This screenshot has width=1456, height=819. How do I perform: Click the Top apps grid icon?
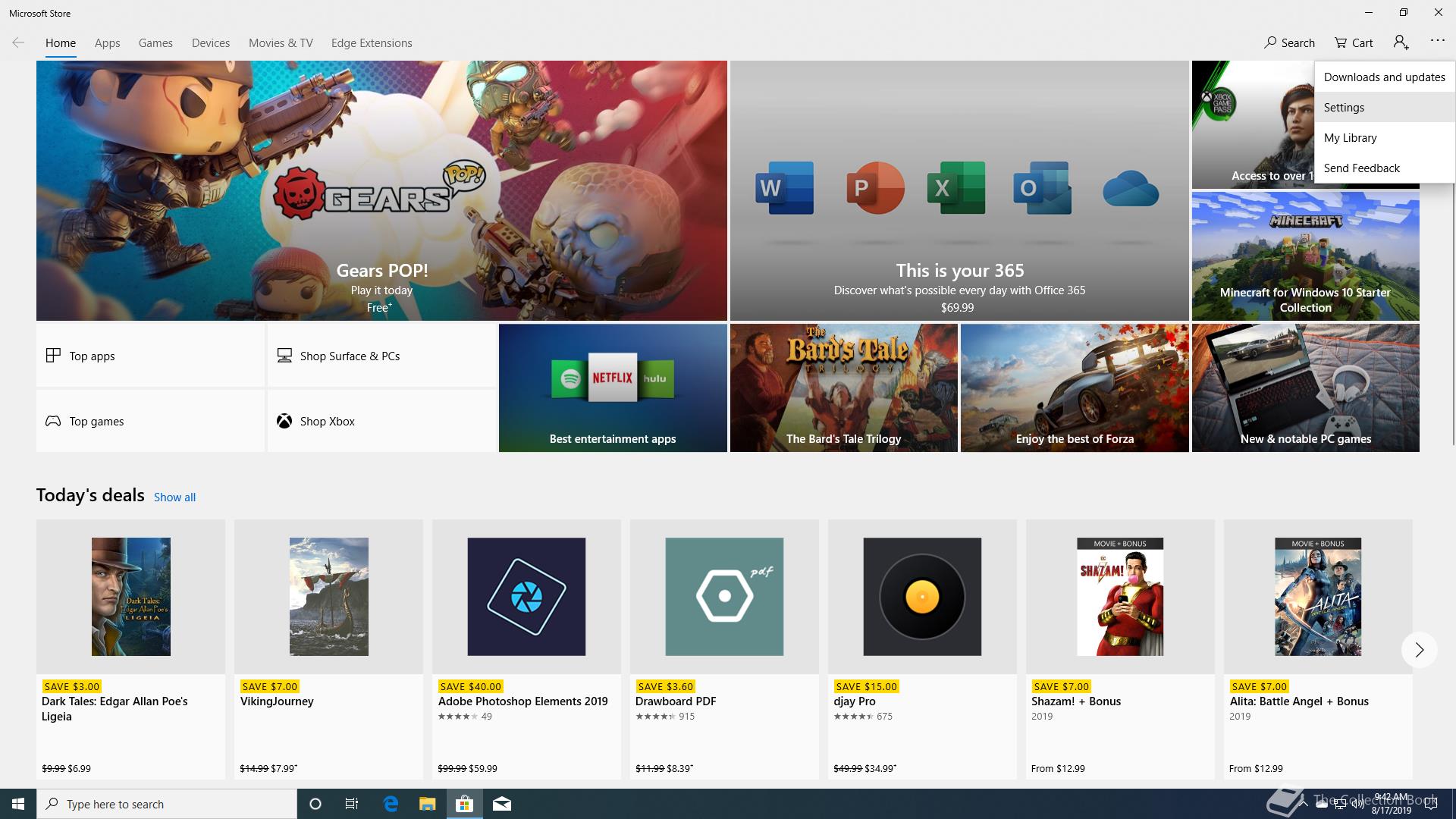click(x=53, y=355)
